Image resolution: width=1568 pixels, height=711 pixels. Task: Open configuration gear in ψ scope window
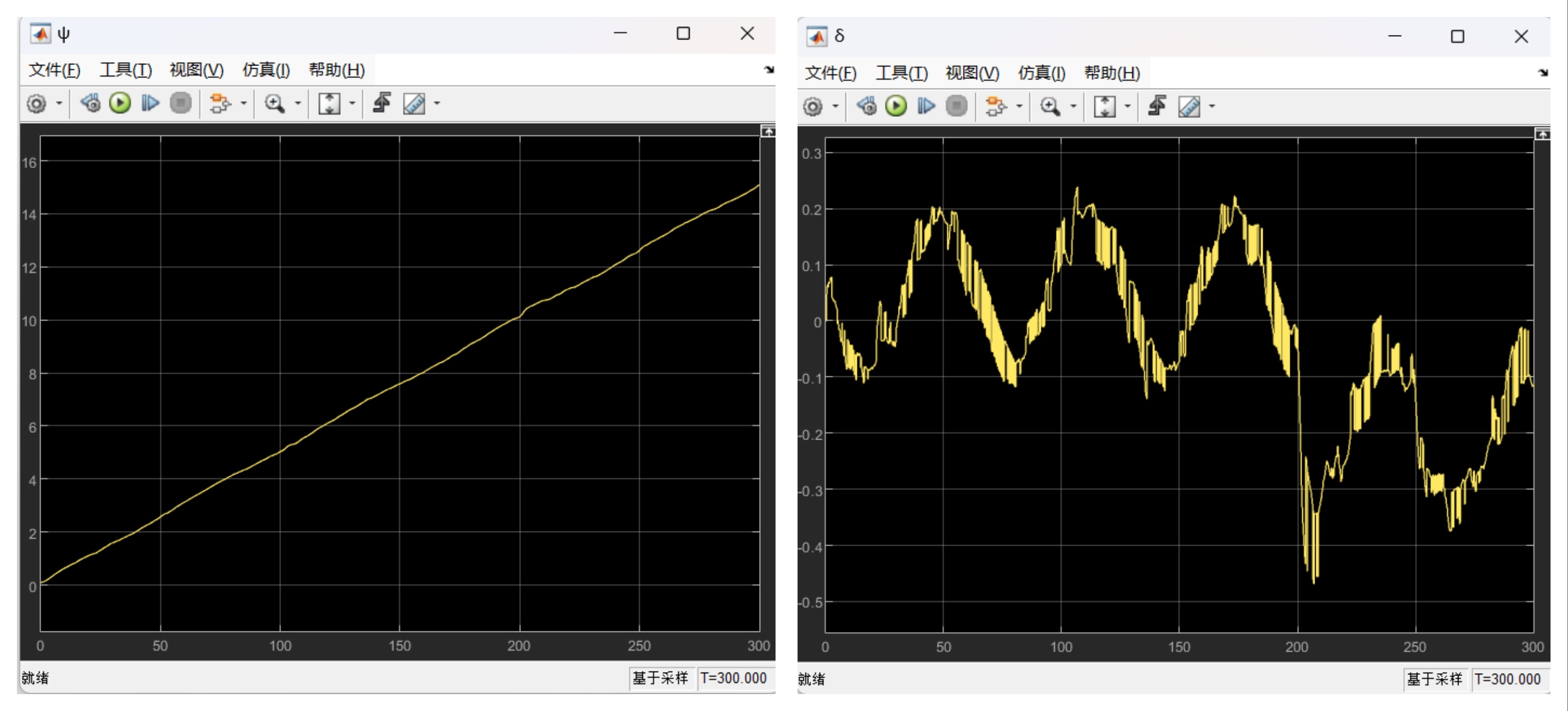(x=37, y=103)
